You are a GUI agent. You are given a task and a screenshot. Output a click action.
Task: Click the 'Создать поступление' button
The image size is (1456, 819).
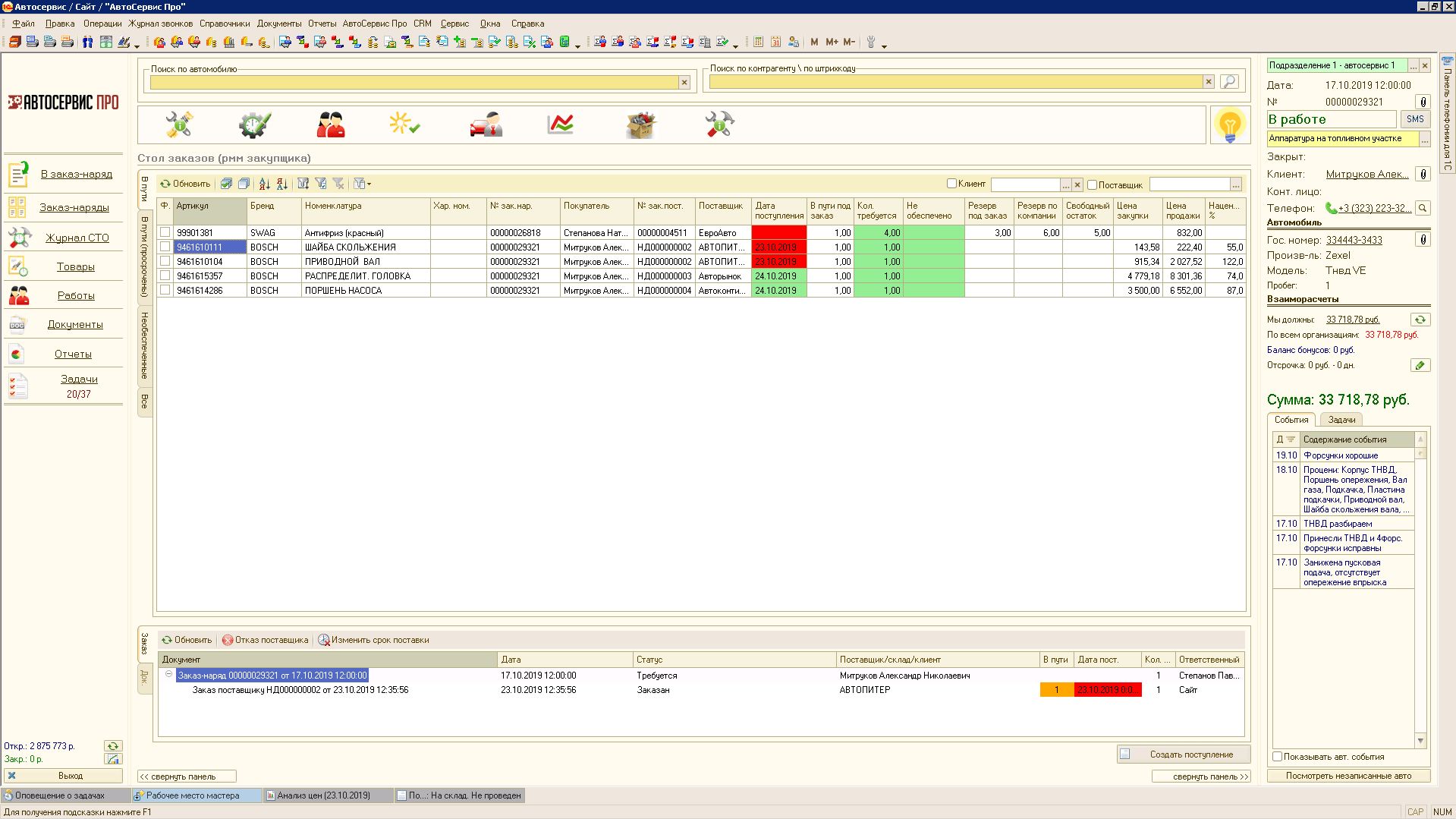coord(1183,754)
